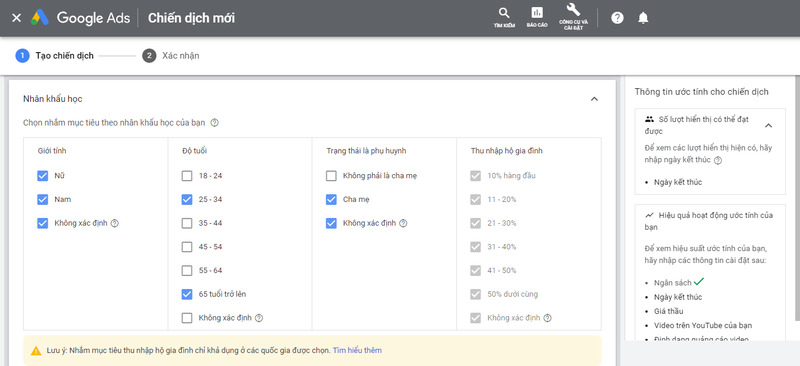This screenshot has height=366, width=800.
Task: Click green checkmark beside Ngân sách
Action: (x=699, y=281)
